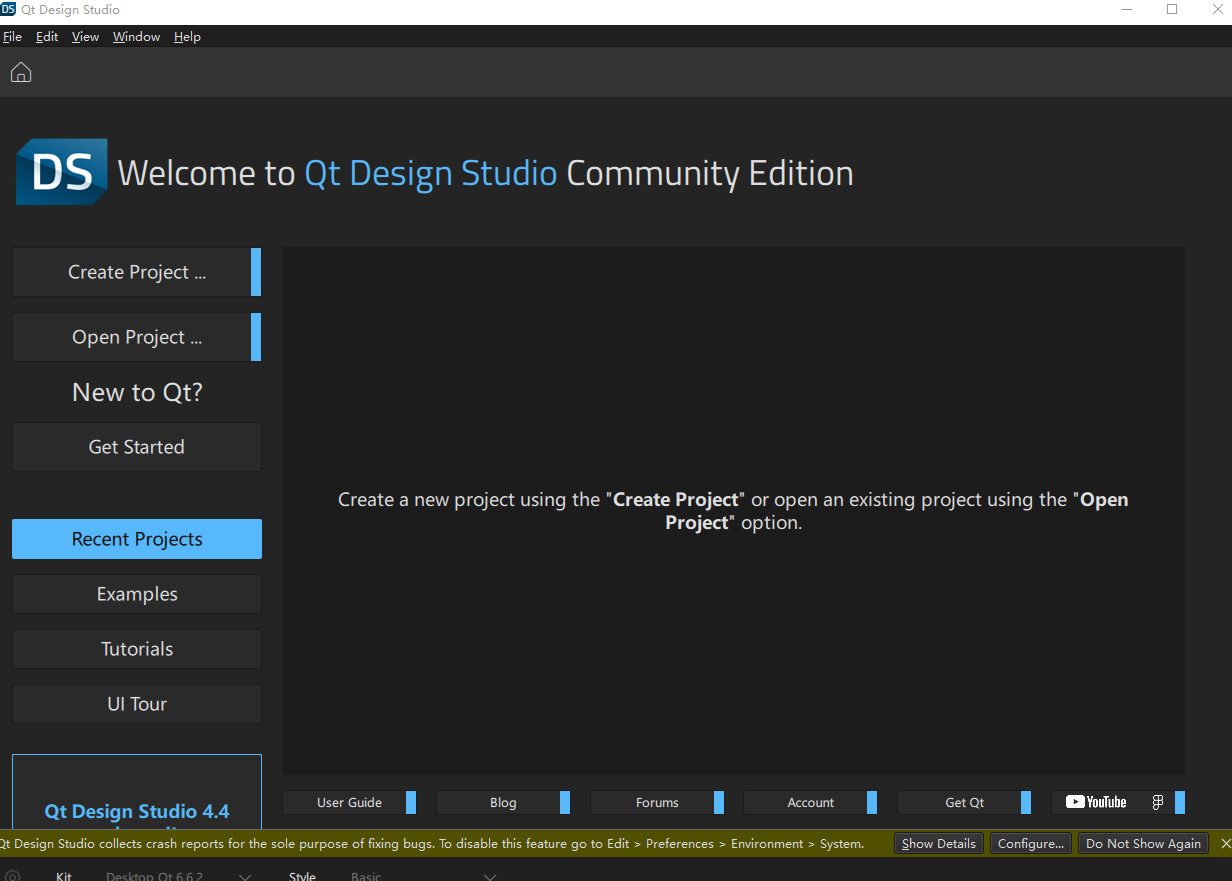The height and width of the screenshot is (881, 1232).
Task: Open the File menu
Action: tap(12, 37)
